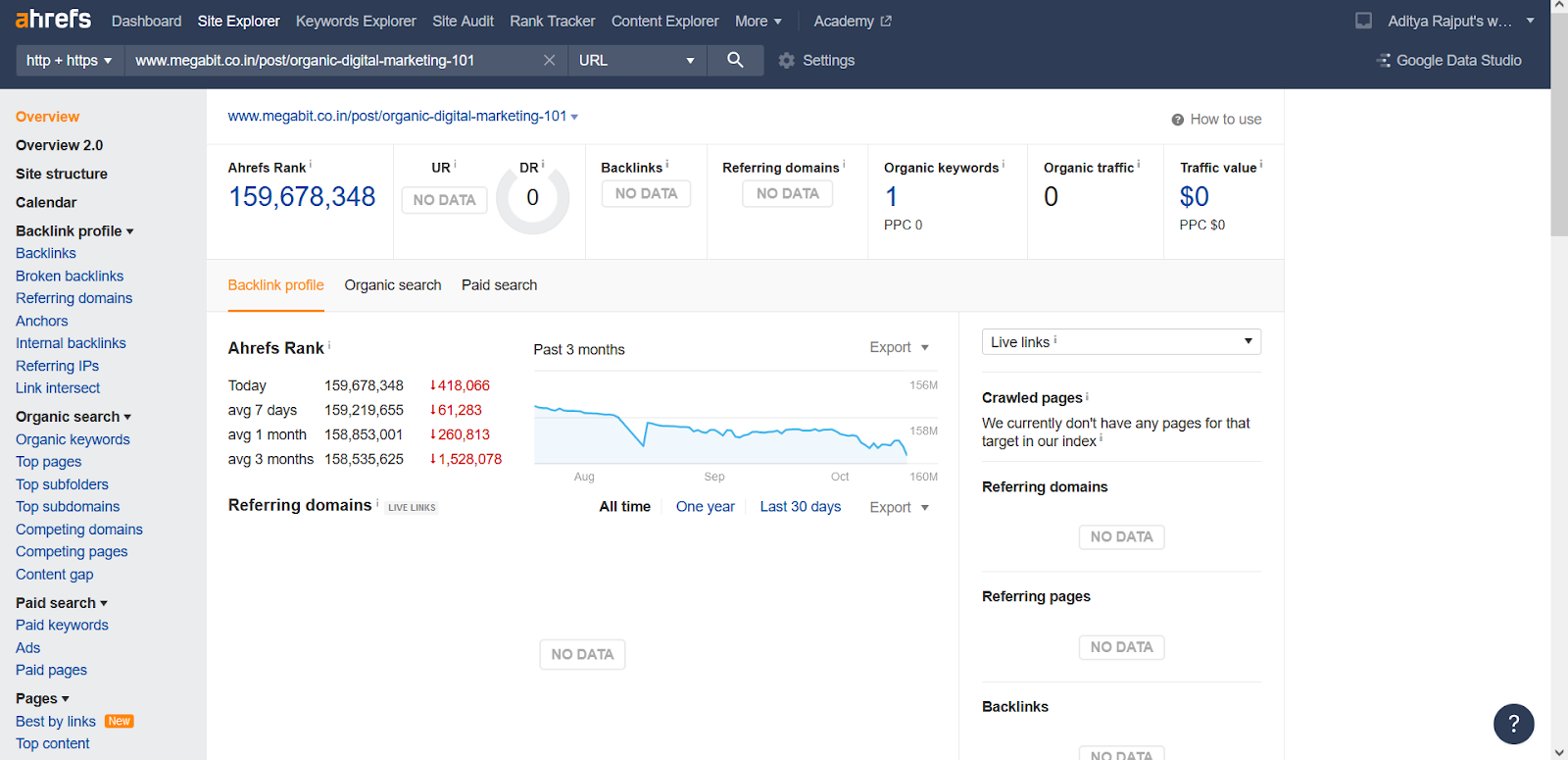Screen dimensions: 1568x760
Task: Open the More menu in navigation
Action: click(758, 21)
